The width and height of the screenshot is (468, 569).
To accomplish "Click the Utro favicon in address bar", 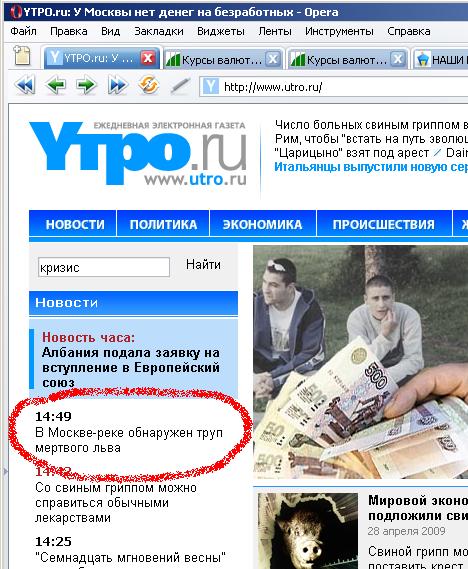I will pyautogui.click(x=210, y=87).
